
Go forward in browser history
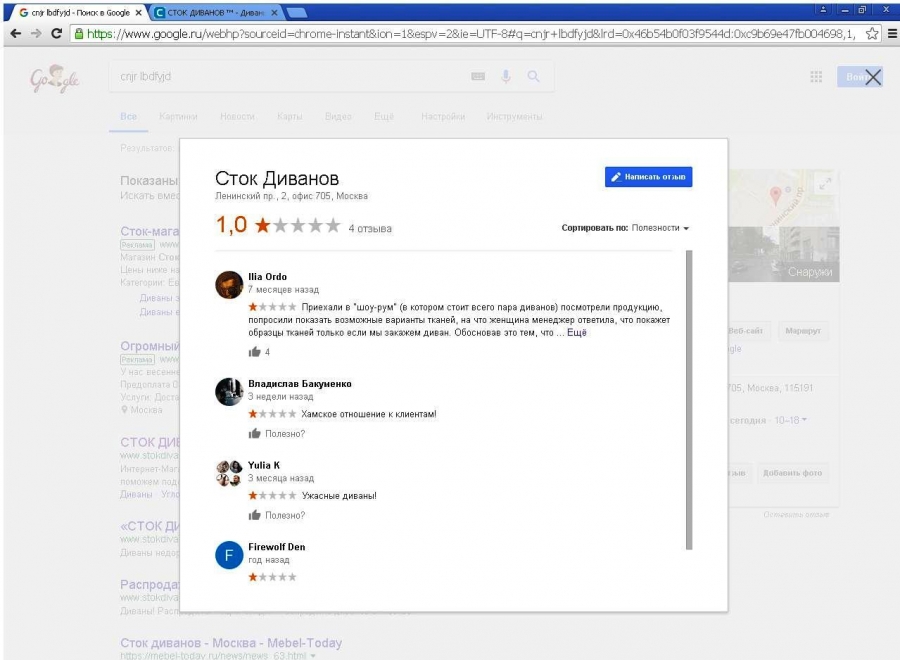[x=36, y=33]
